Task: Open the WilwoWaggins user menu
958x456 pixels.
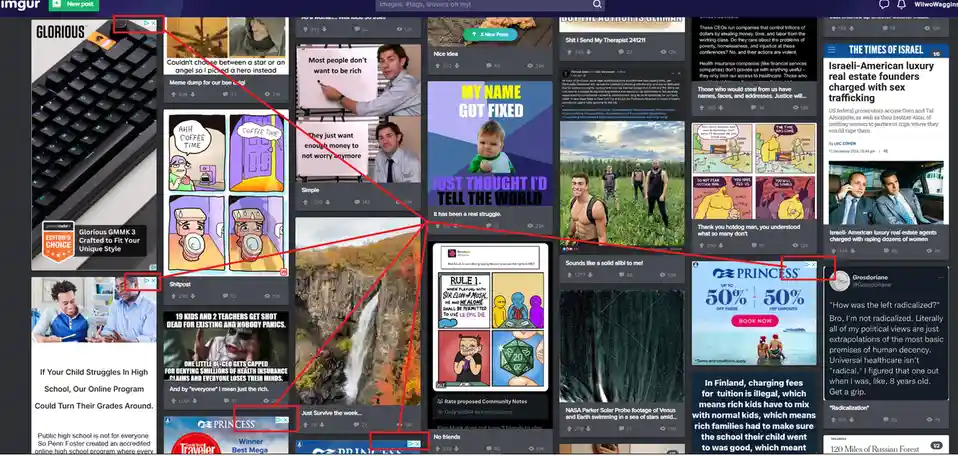Action: point(935,4)
